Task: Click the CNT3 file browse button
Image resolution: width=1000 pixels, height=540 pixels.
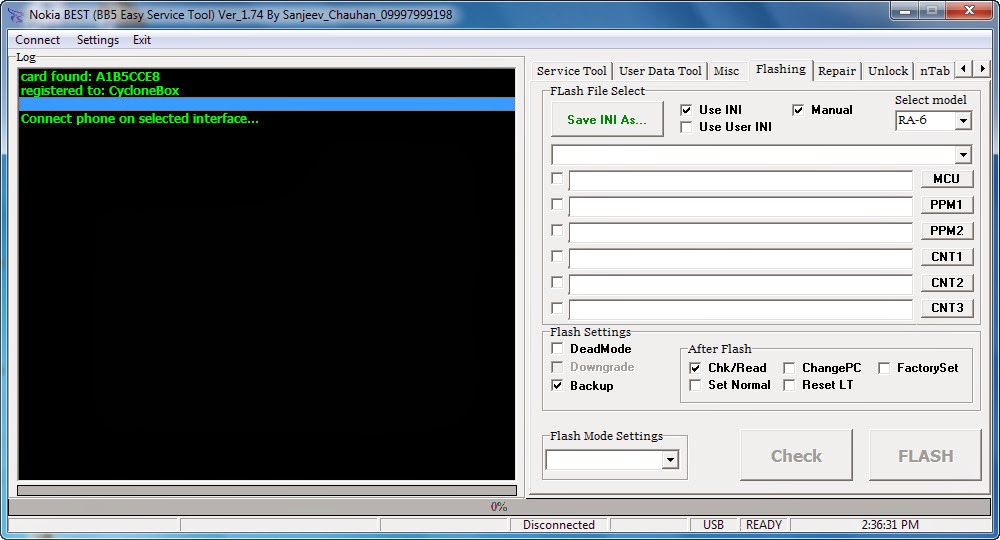Action: (x=946, y=308)
